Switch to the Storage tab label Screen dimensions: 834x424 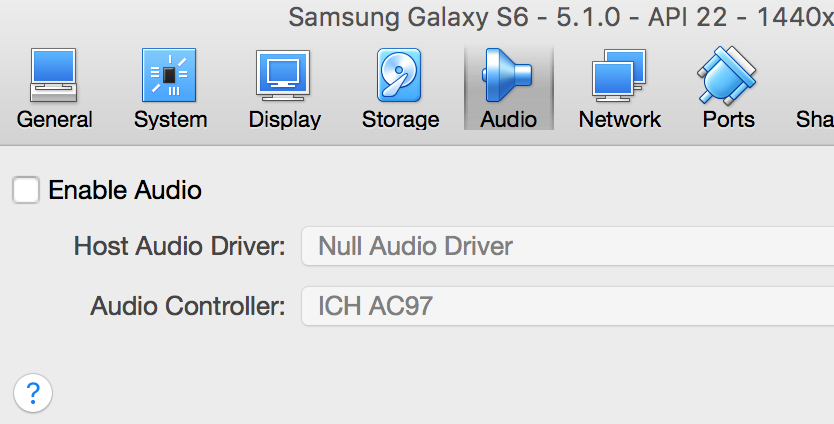pos(400,120)
